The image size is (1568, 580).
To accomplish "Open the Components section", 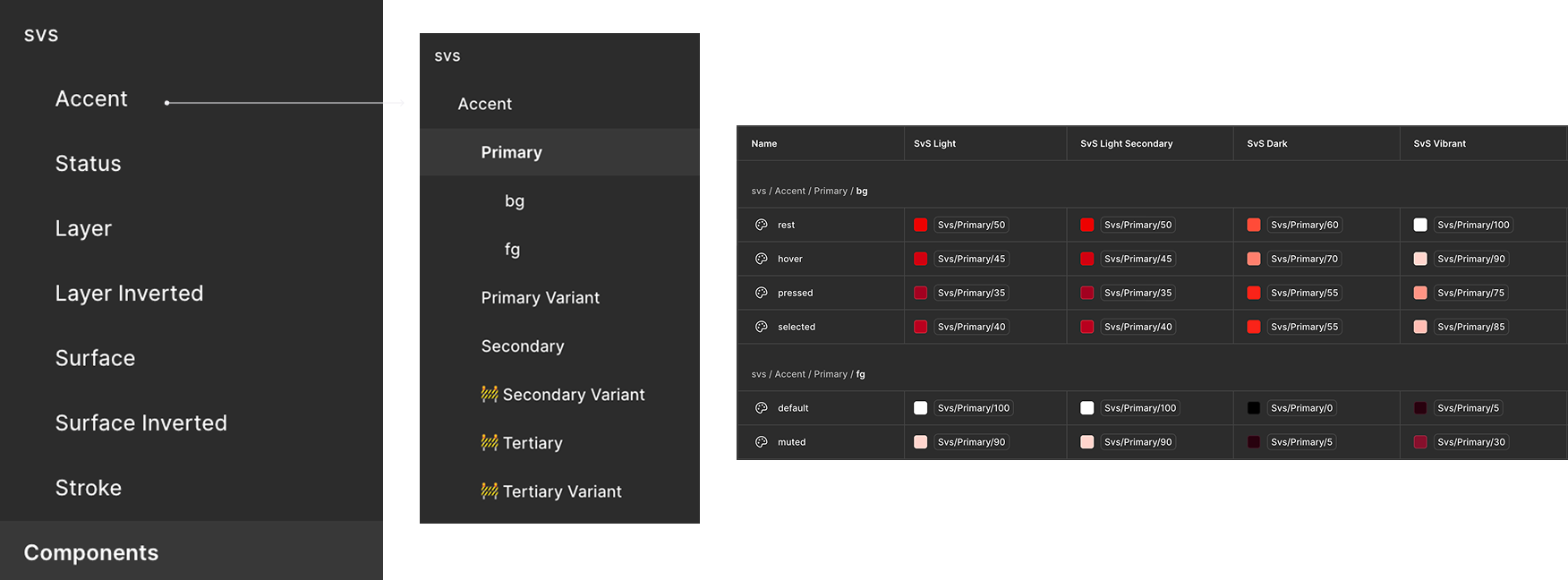I will click(192, 552).
